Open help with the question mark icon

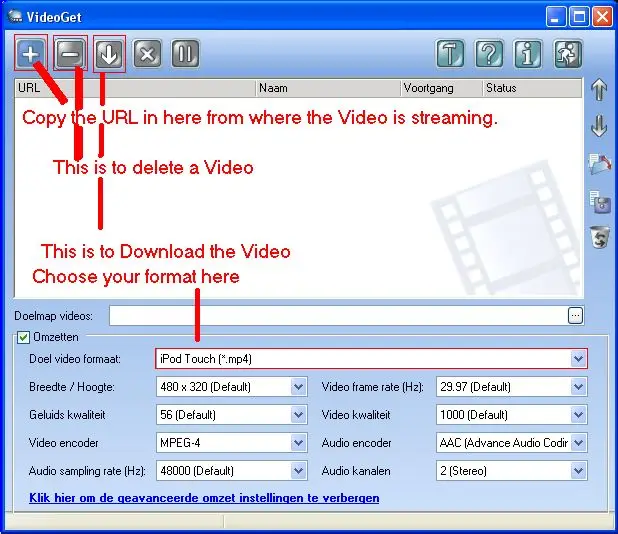tap(489, 54)
